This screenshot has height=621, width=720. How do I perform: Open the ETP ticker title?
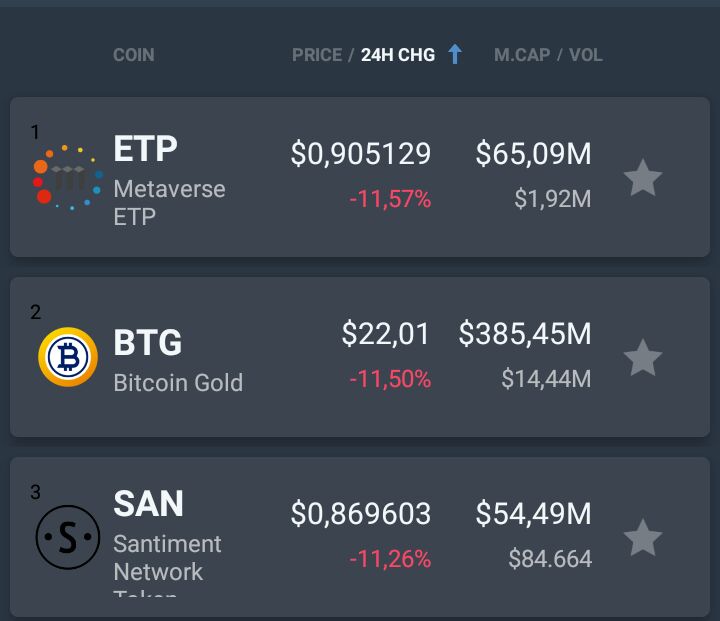point(145,149)
